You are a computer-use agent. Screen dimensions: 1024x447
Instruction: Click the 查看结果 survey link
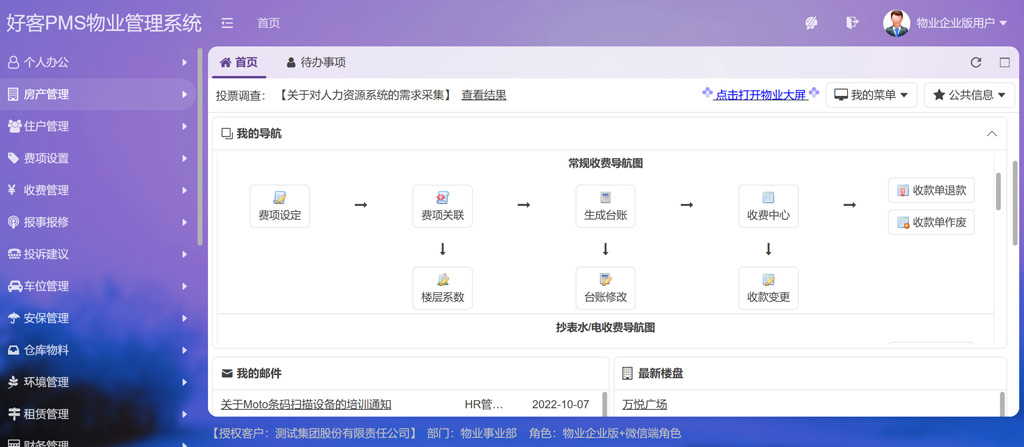tap(484, 95)
